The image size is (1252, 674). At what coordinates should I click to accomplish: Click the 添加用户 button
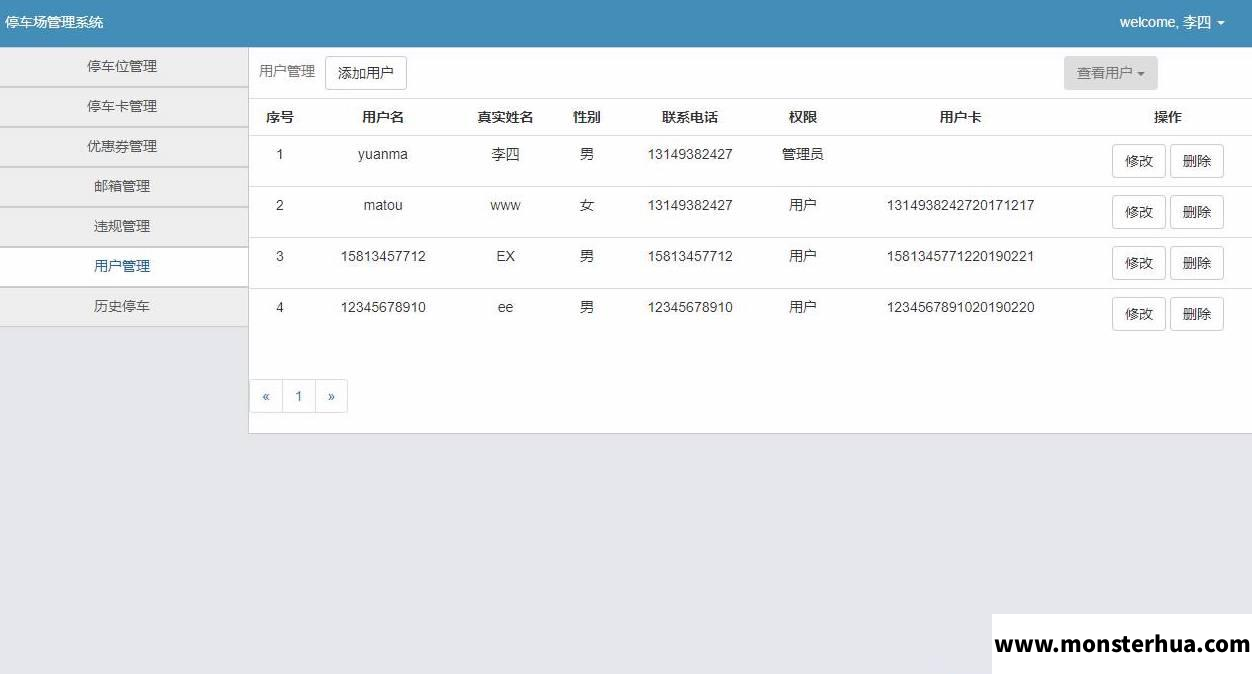click(x=366, y=73)
